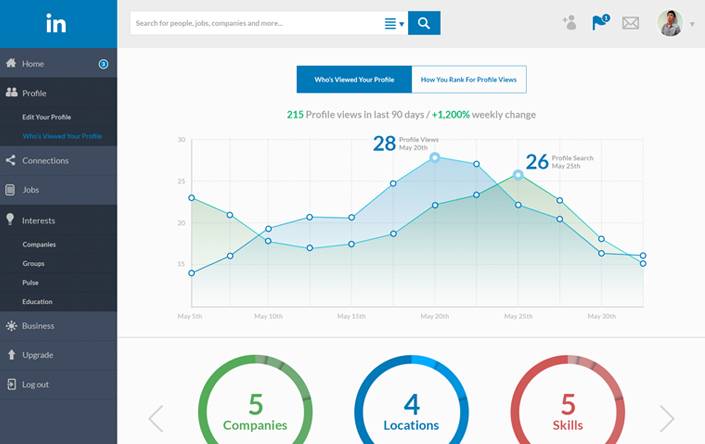This screenshot has height=444, width=705.
Task: Click the next carousel arrow
Action: (x=667, y=418)
